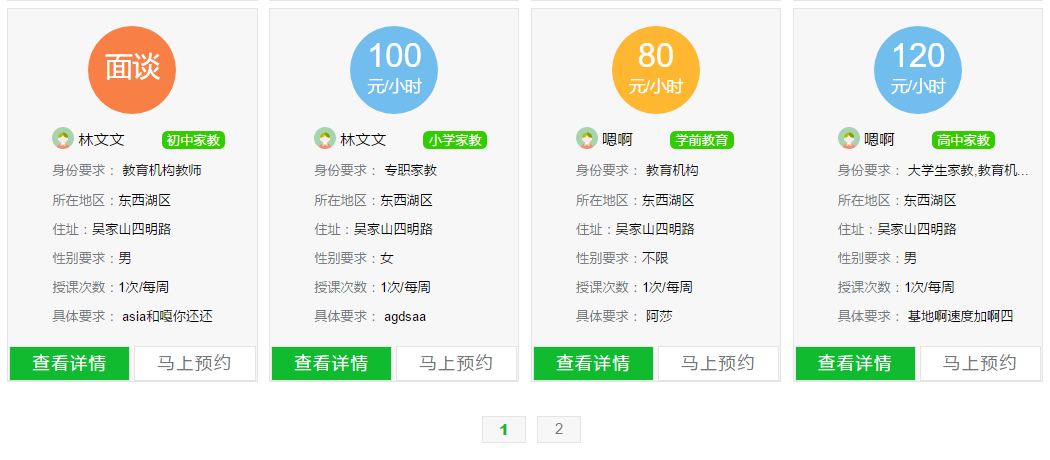
Task: Open 查看详情 on the 小学家教 card
Action: 331,363
